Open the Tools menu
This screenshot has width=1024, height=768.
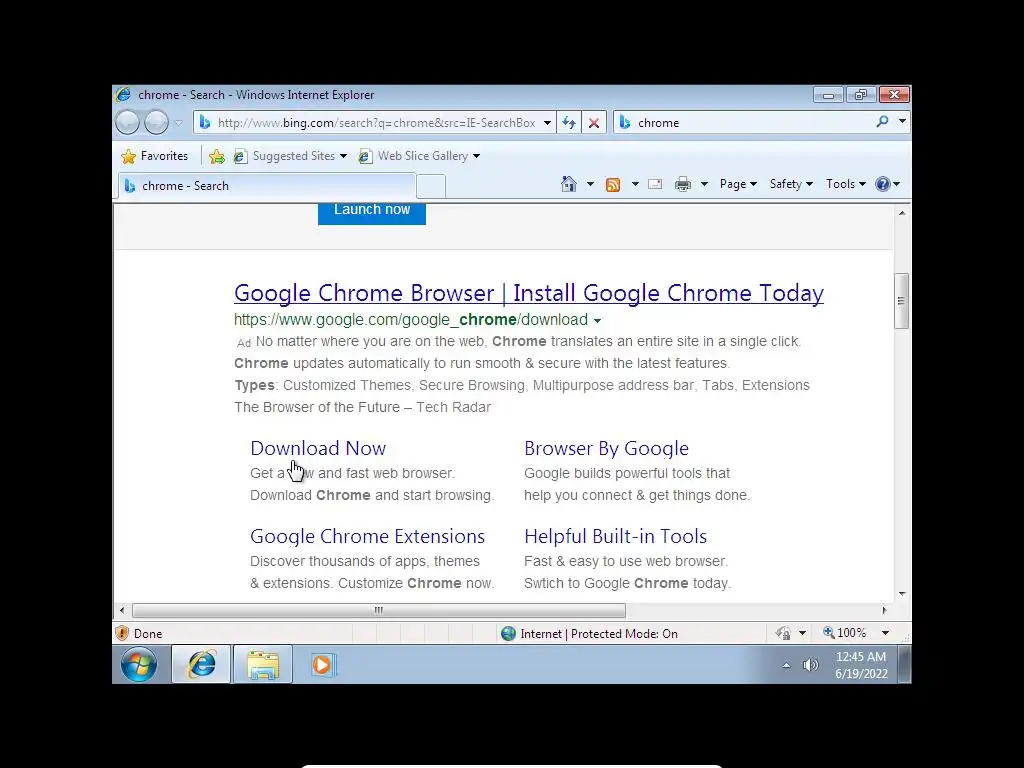click(x=846, y=184)
